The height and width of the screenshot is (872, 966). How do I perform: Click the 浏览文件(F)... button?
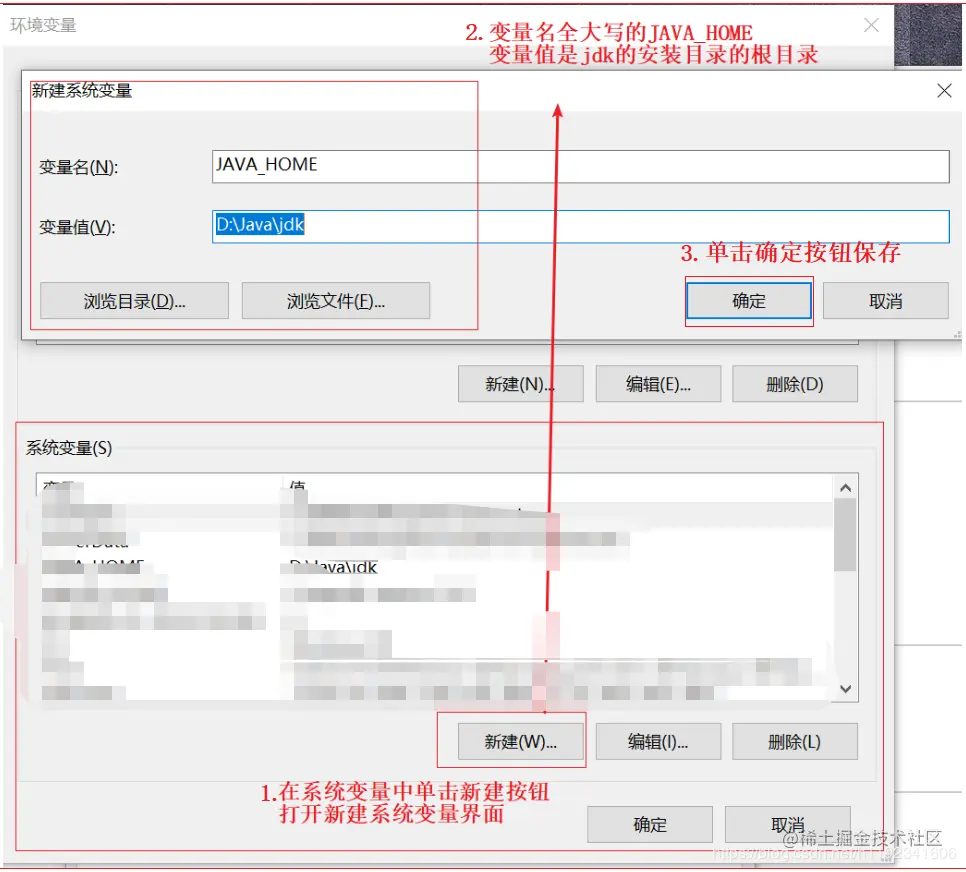click(x=335, y=300)
